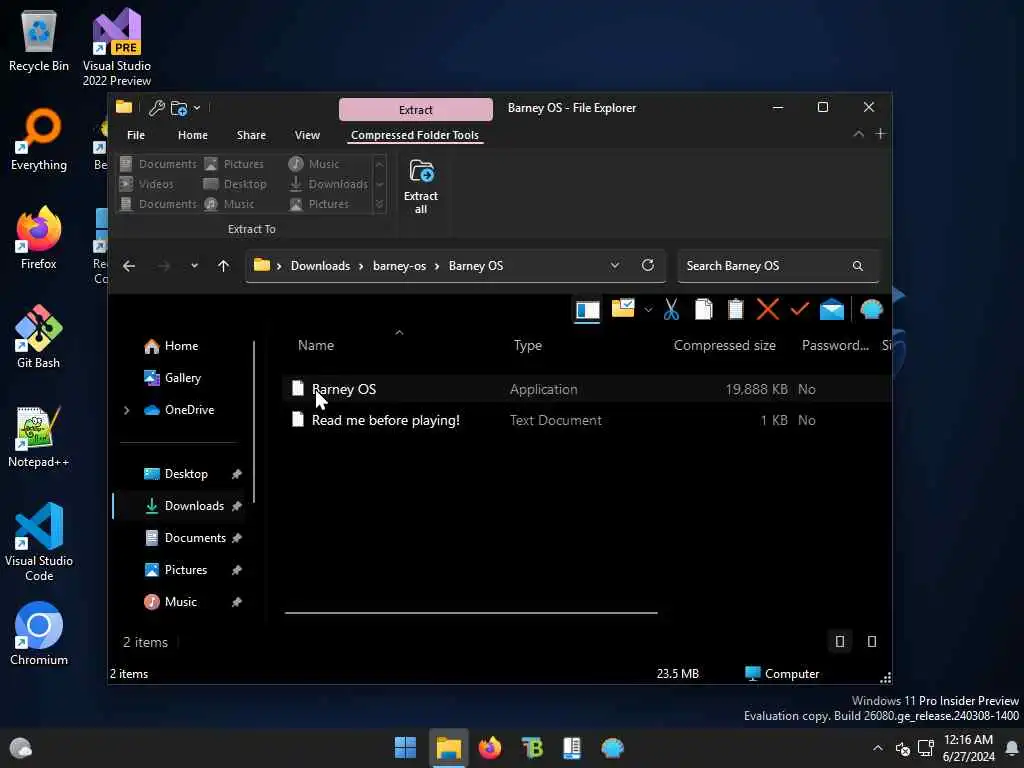Open Gallery in navigation pane

172,378
